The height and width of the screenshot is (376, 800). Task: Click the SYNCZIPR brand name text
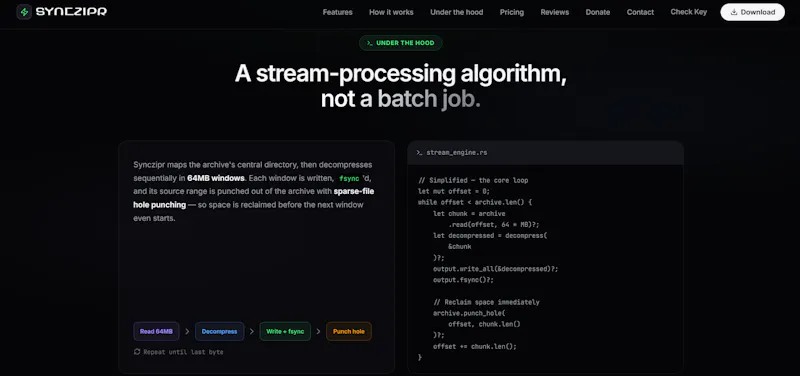coord(71,12)
